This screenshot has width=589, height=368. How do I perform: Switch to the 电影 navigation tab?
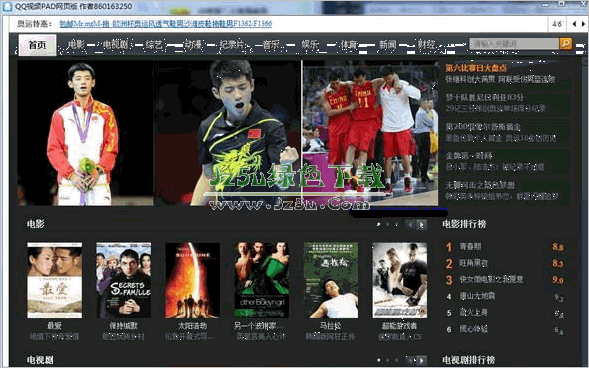coord(76,44)
